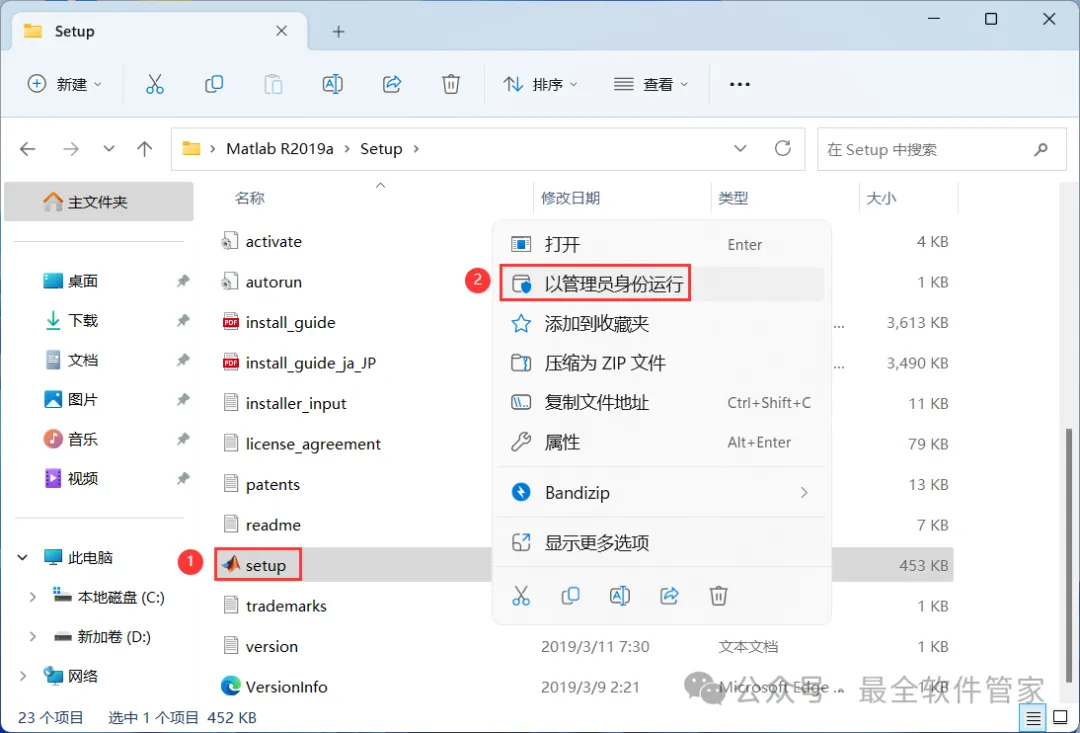Sort by the 大小 column header
The height and width of the screenshot is (733, 1080).
(x=881, y=198)
